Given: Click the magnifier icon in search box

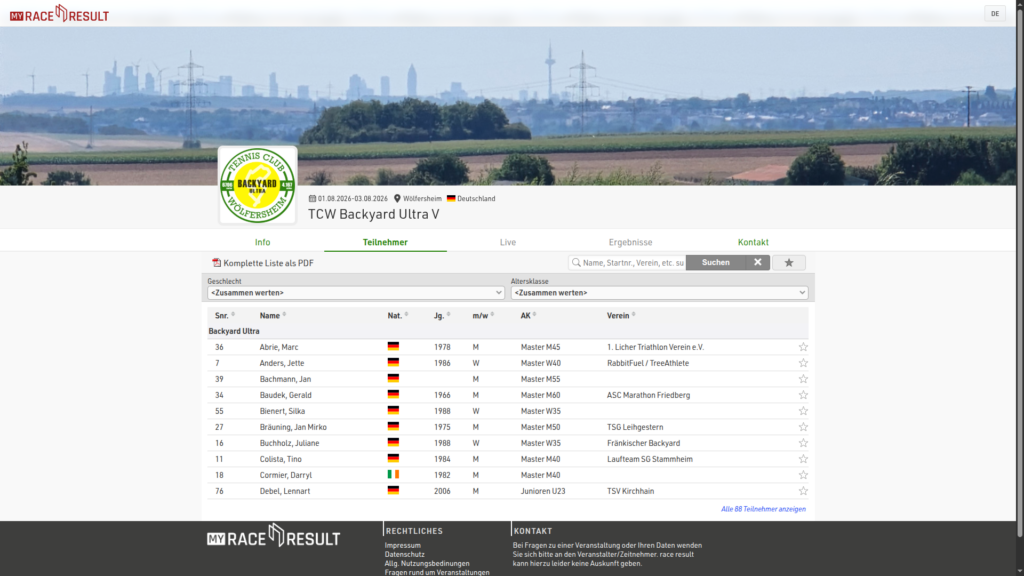Looking at the screenshot, I should pos(576,263).
